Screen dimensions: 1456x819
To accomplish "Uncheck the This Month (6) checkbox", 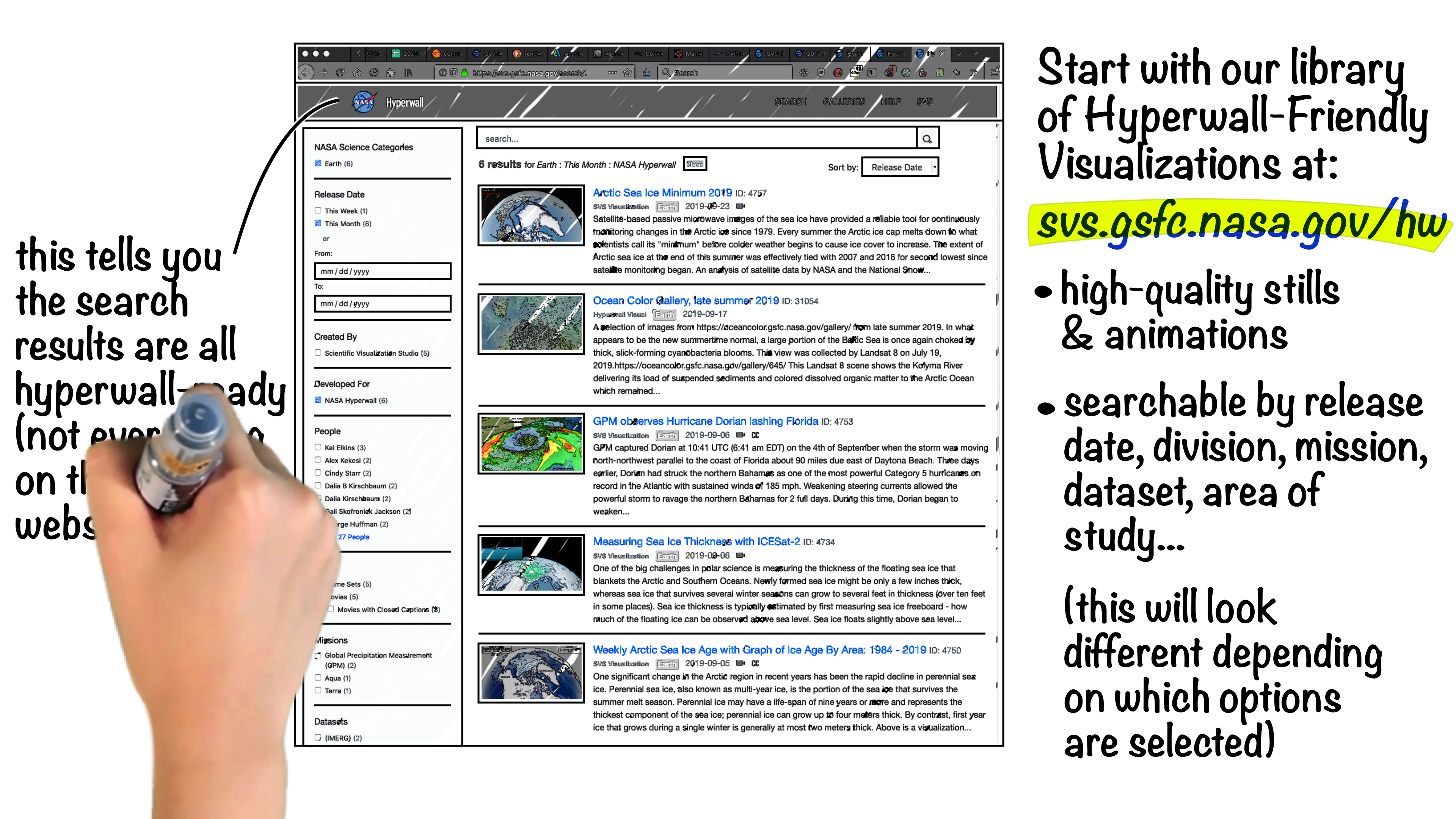I will pyautogui.click(x=318, y=223).
